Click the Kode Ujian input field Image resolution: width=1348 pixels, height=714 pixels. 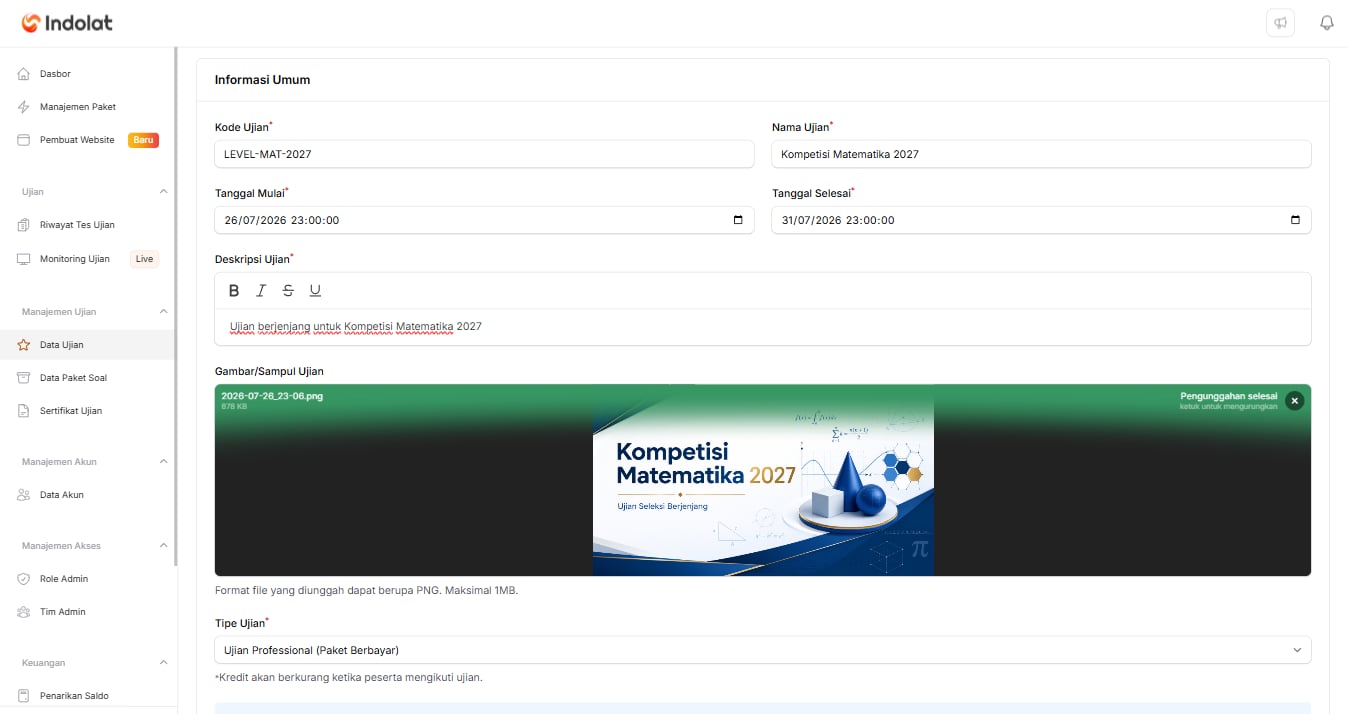pyautogui.click(x=484, y=154)
